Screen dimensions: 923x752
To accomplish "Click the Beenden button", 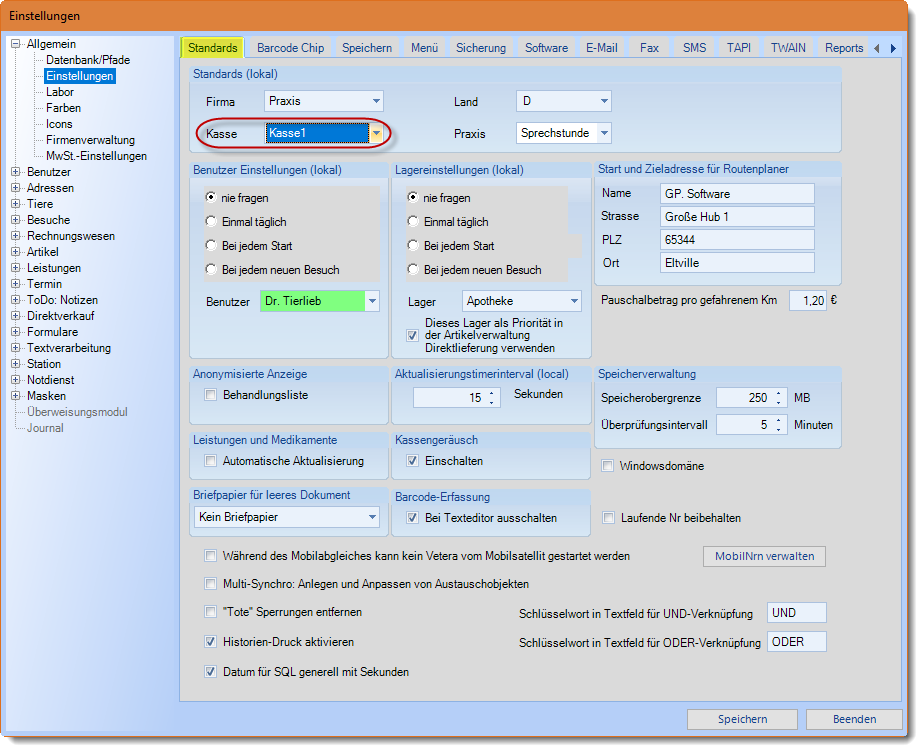I will click(853, 719).
